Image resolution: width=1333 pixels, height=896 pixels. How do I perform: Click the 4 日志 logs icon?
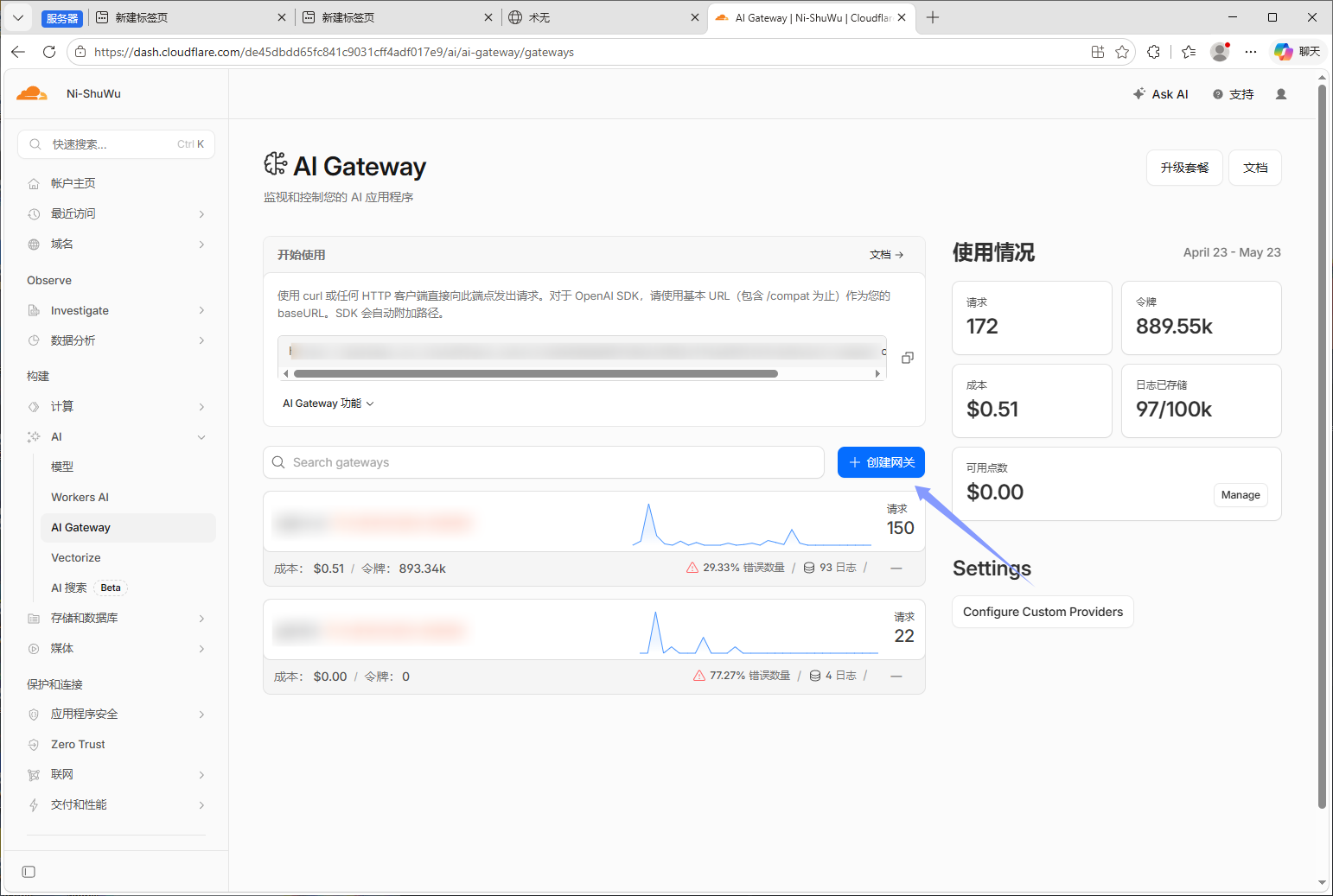coord(815,676)
